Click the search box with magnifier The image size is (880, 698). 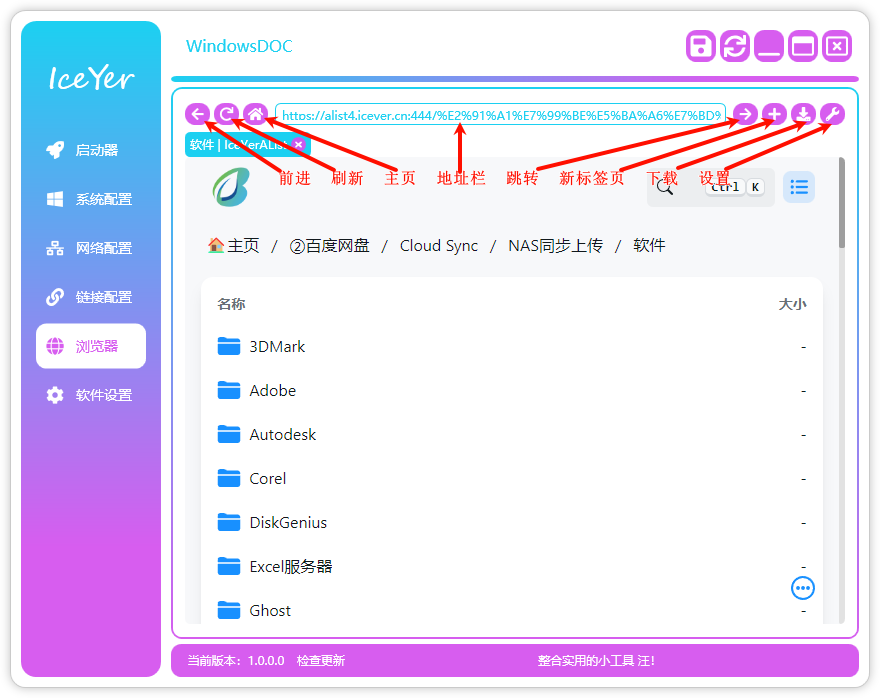pyautogui.click(x=711, y=187)
